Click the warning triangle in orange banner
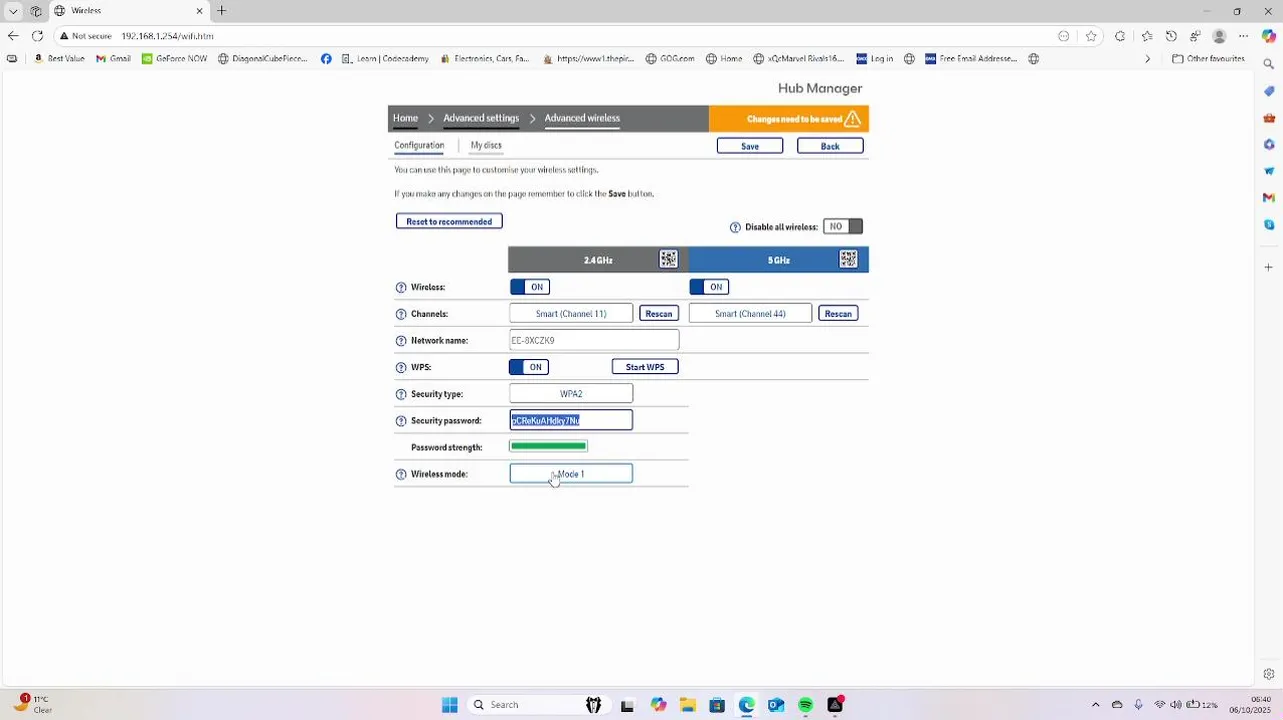This screenshot has height=720, width=1283. coord(852,119)
